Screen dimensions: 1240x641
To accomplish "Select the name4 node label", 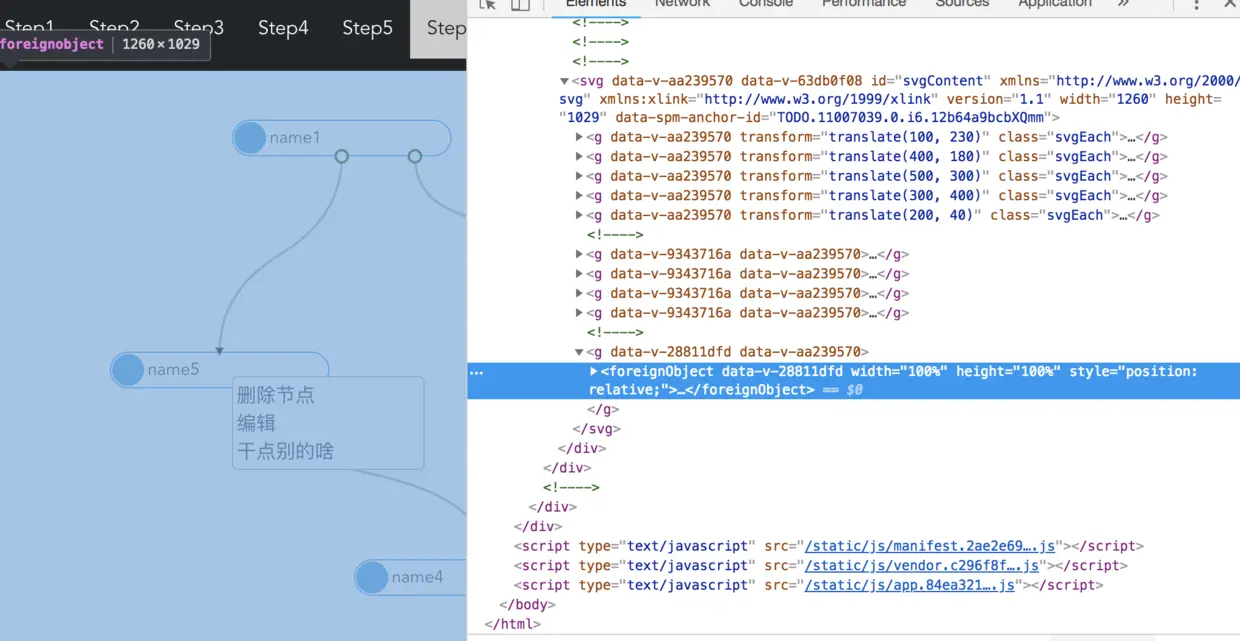I will (417, 577).
